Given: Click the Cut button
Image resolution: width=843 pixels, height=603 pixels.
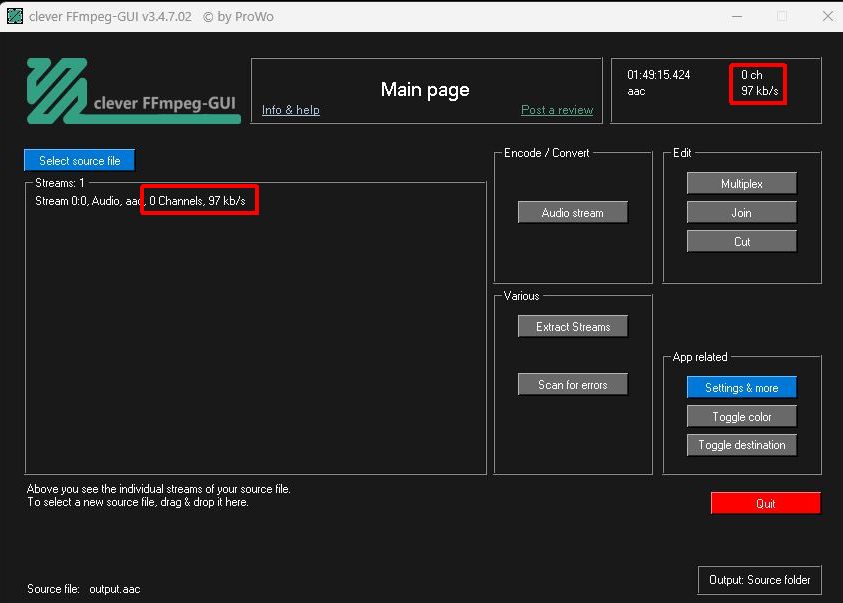Looking at the screenshot, I should 741,242.
